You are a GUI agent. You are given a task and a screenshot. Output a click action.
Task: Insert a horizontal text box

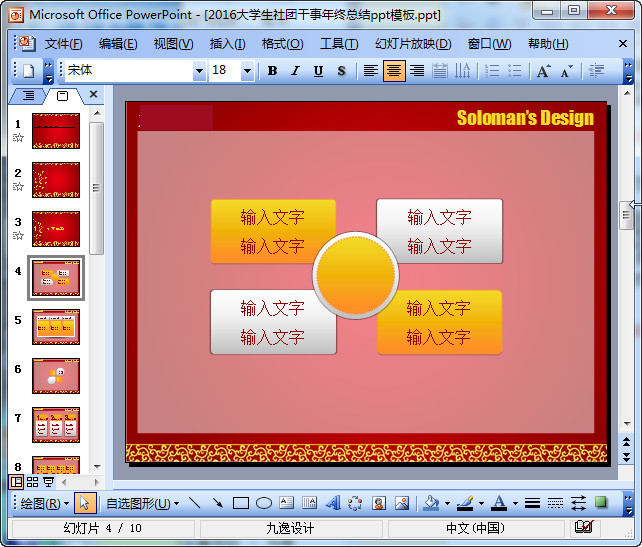287,503
